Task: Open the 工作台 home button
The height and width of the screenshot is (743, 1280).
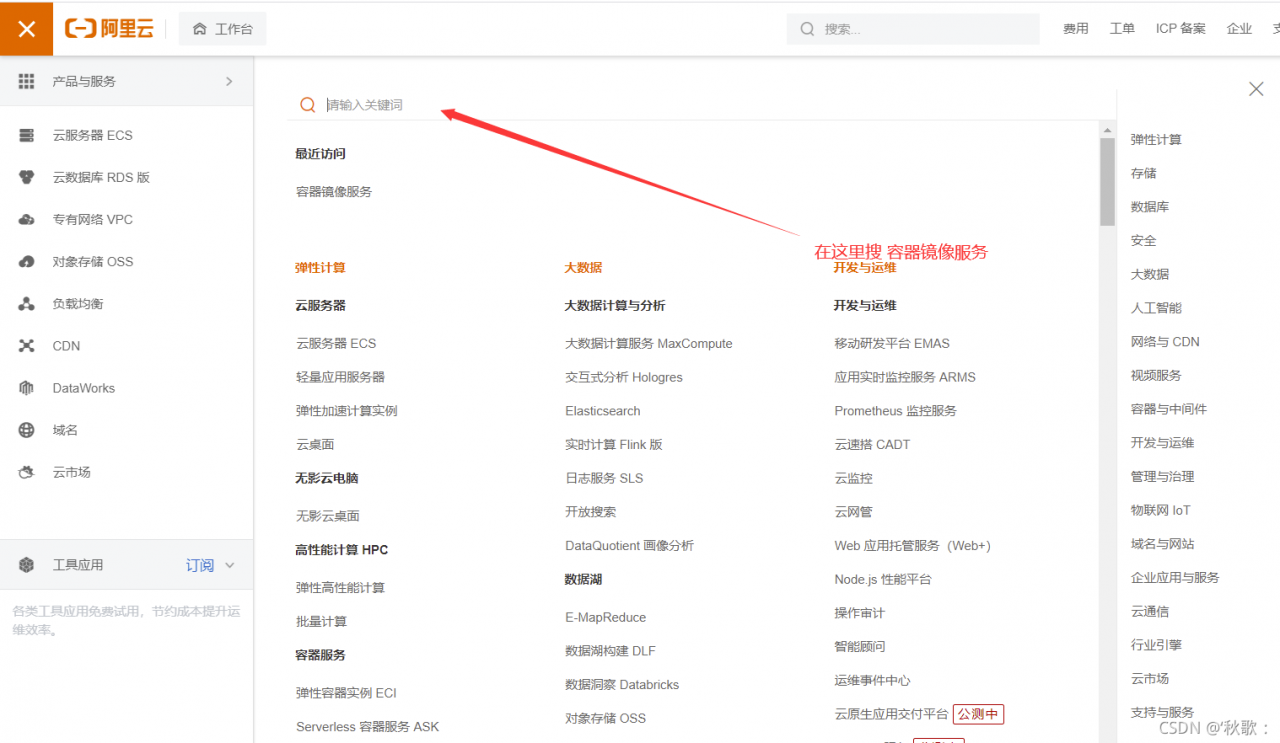Action: [x=223, y=29]
